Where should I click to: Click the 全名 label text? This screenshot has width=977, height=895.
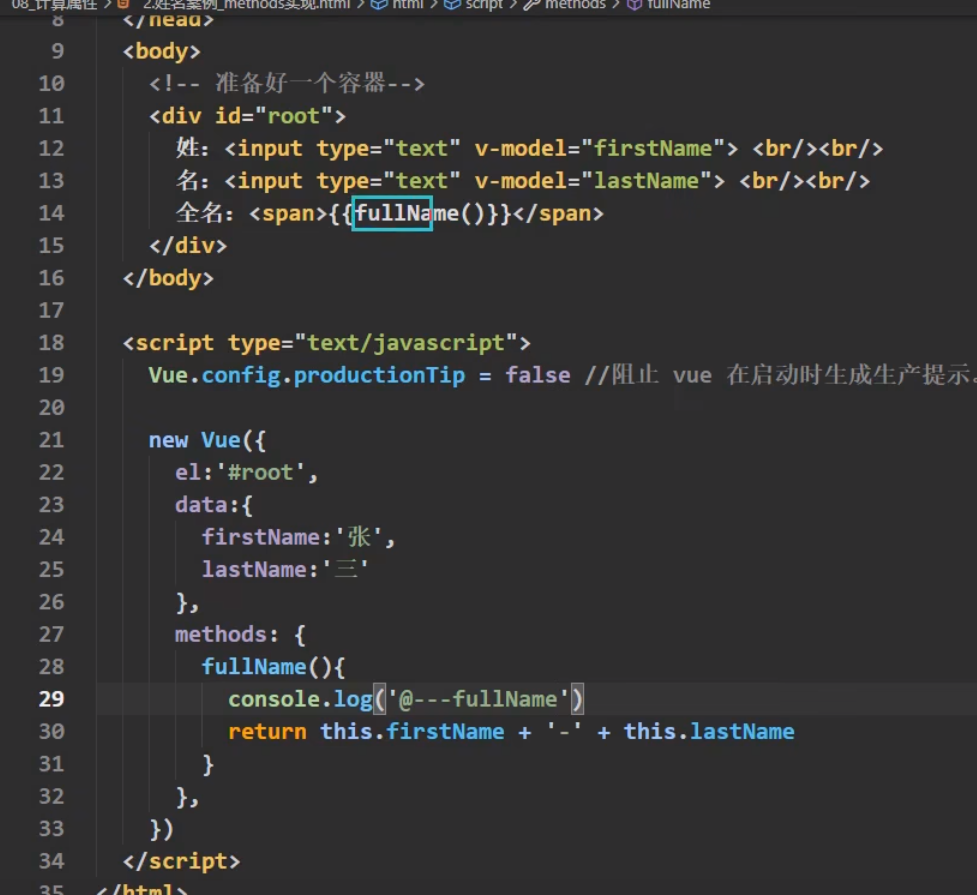[199, 213]
